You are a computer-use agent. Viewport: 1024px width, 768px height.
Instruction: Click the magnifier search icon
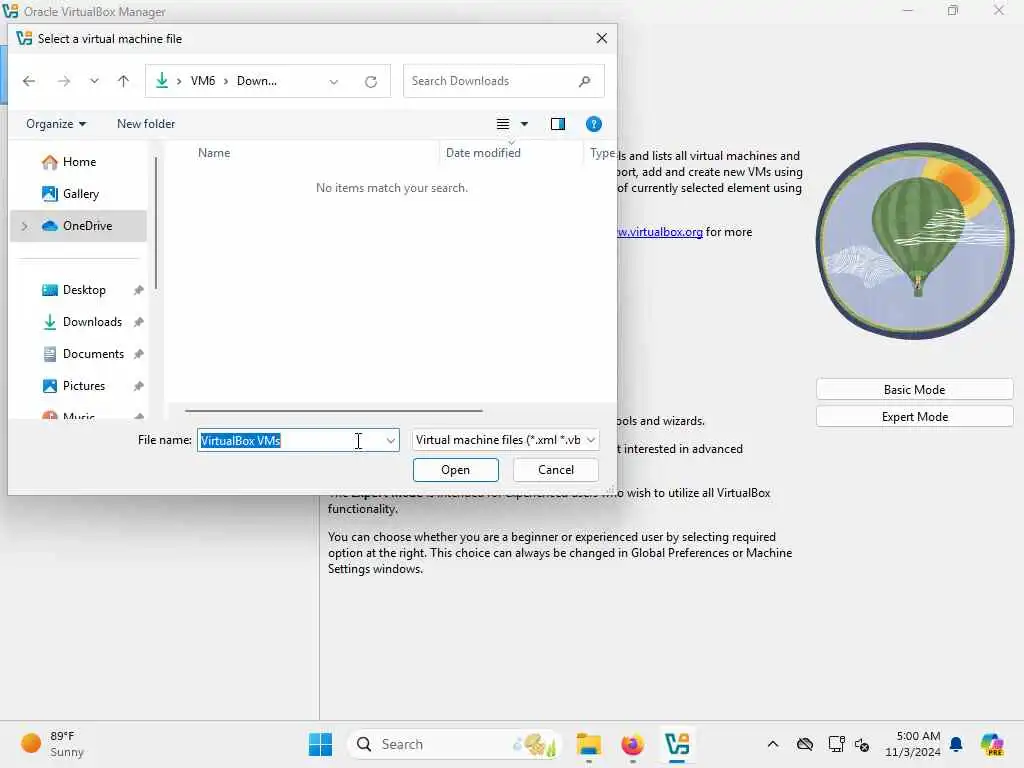tap(584, 81)
